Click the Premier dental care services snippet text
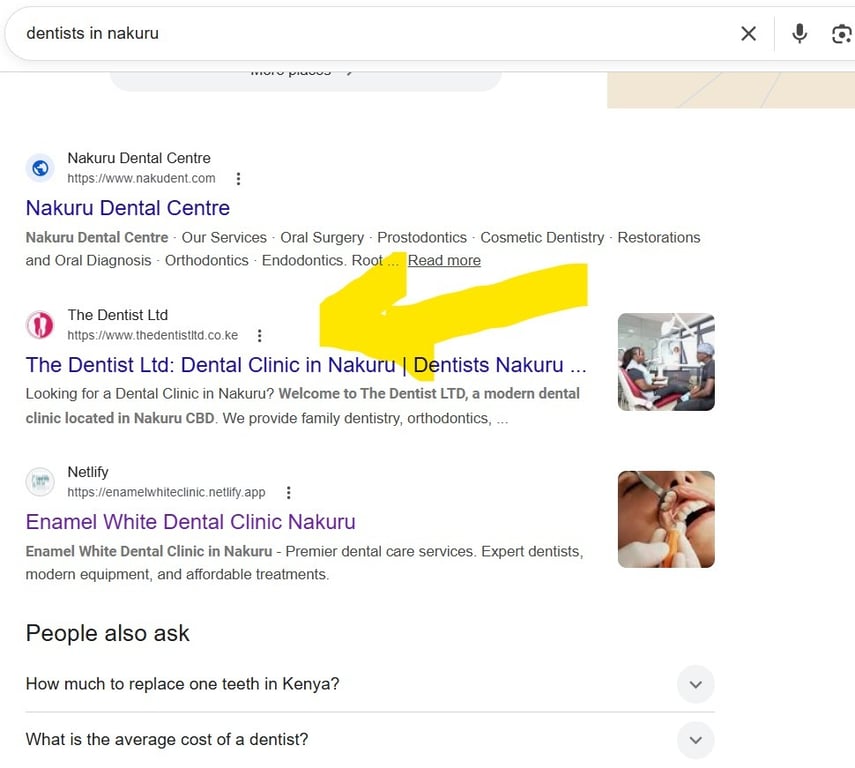The image size is (855, 768). (304, 562)
